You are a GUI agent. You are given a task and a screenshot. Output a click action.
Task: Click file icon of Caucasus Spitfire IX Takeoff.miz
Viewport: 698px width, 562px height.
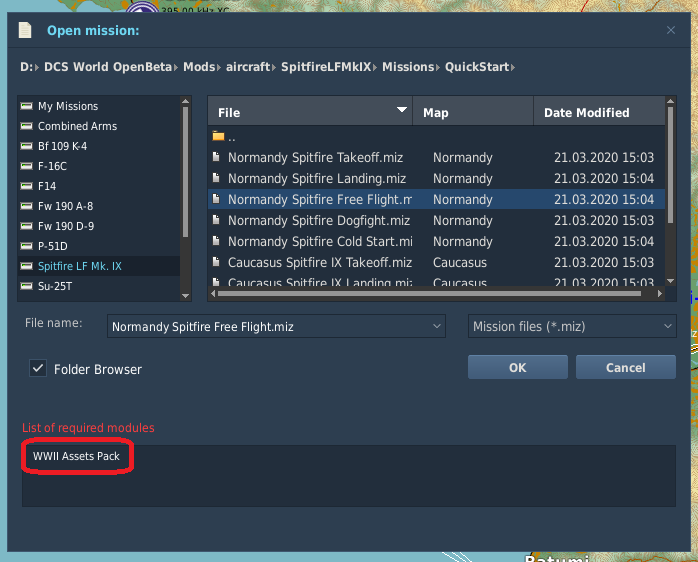tap(216, 262)
